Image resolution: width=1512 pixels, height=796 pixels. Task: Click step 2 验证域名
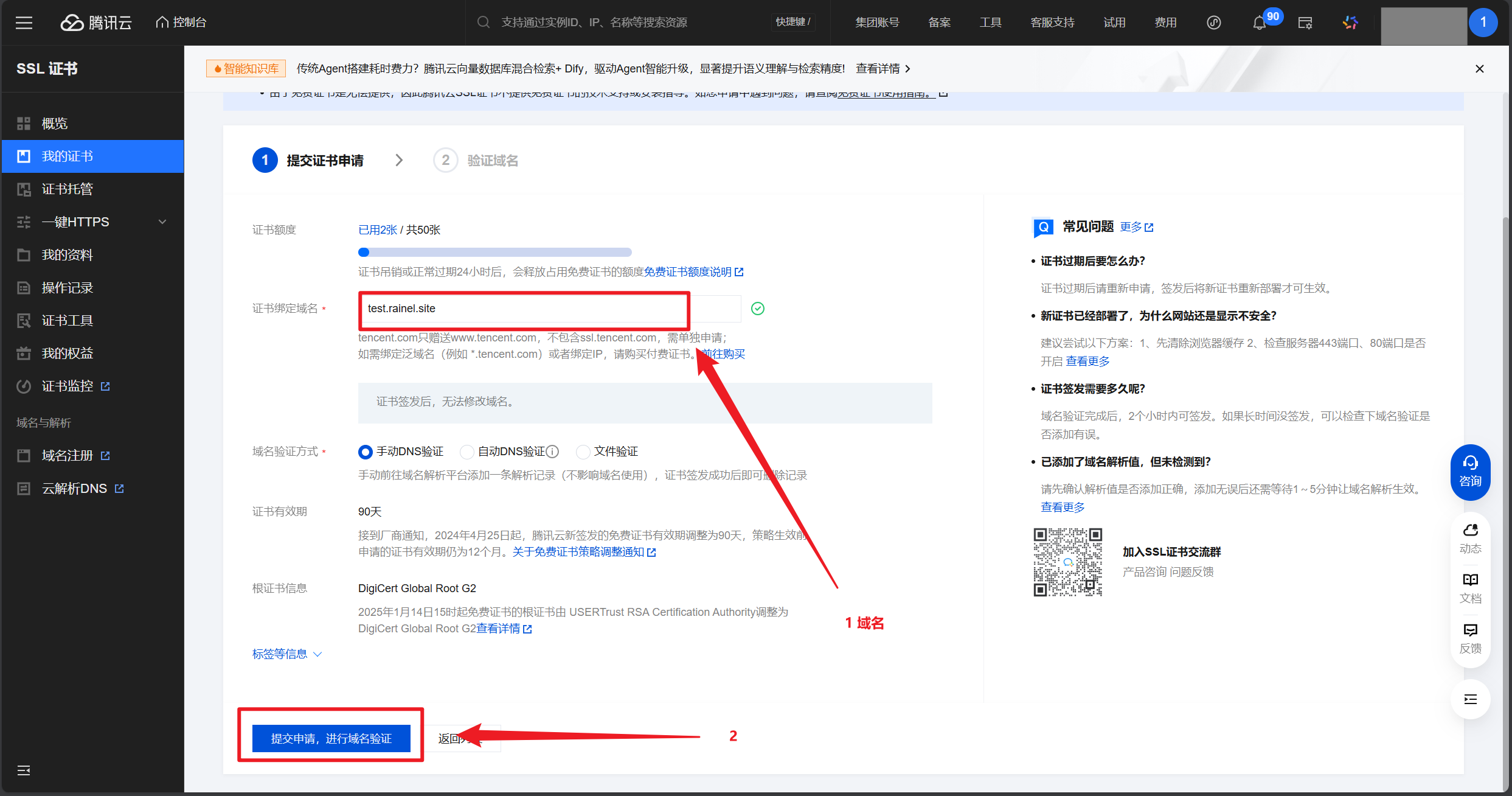coord(476,161)
